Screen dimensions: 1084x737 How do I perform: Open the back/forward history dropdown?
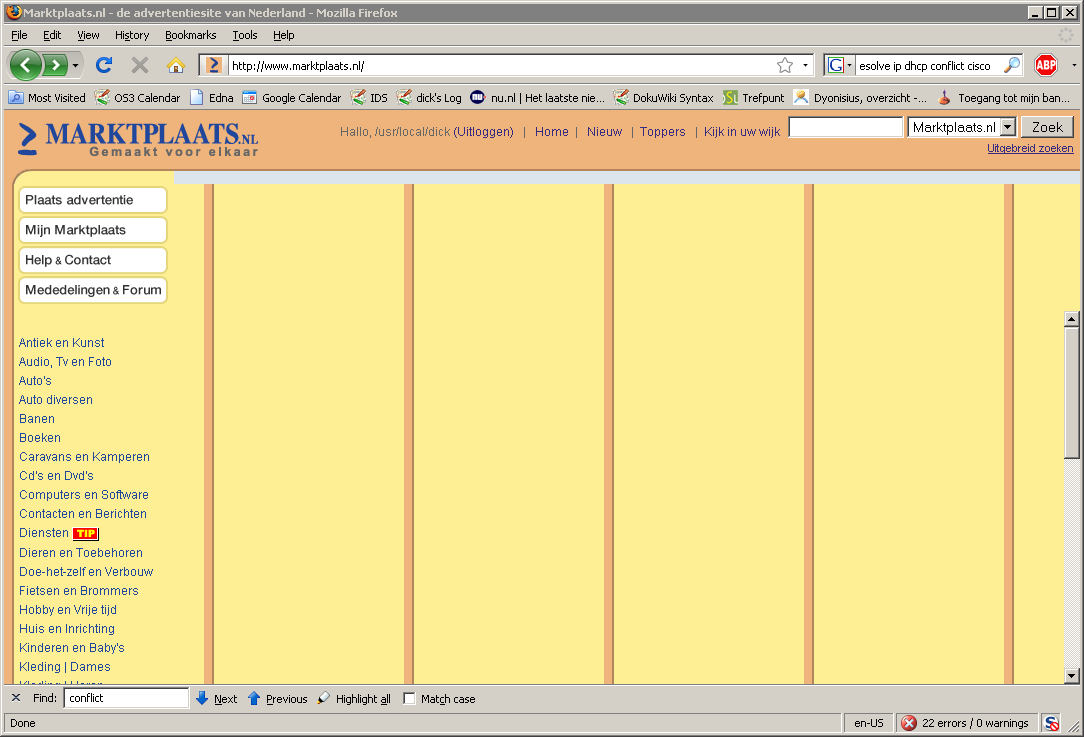75,66
